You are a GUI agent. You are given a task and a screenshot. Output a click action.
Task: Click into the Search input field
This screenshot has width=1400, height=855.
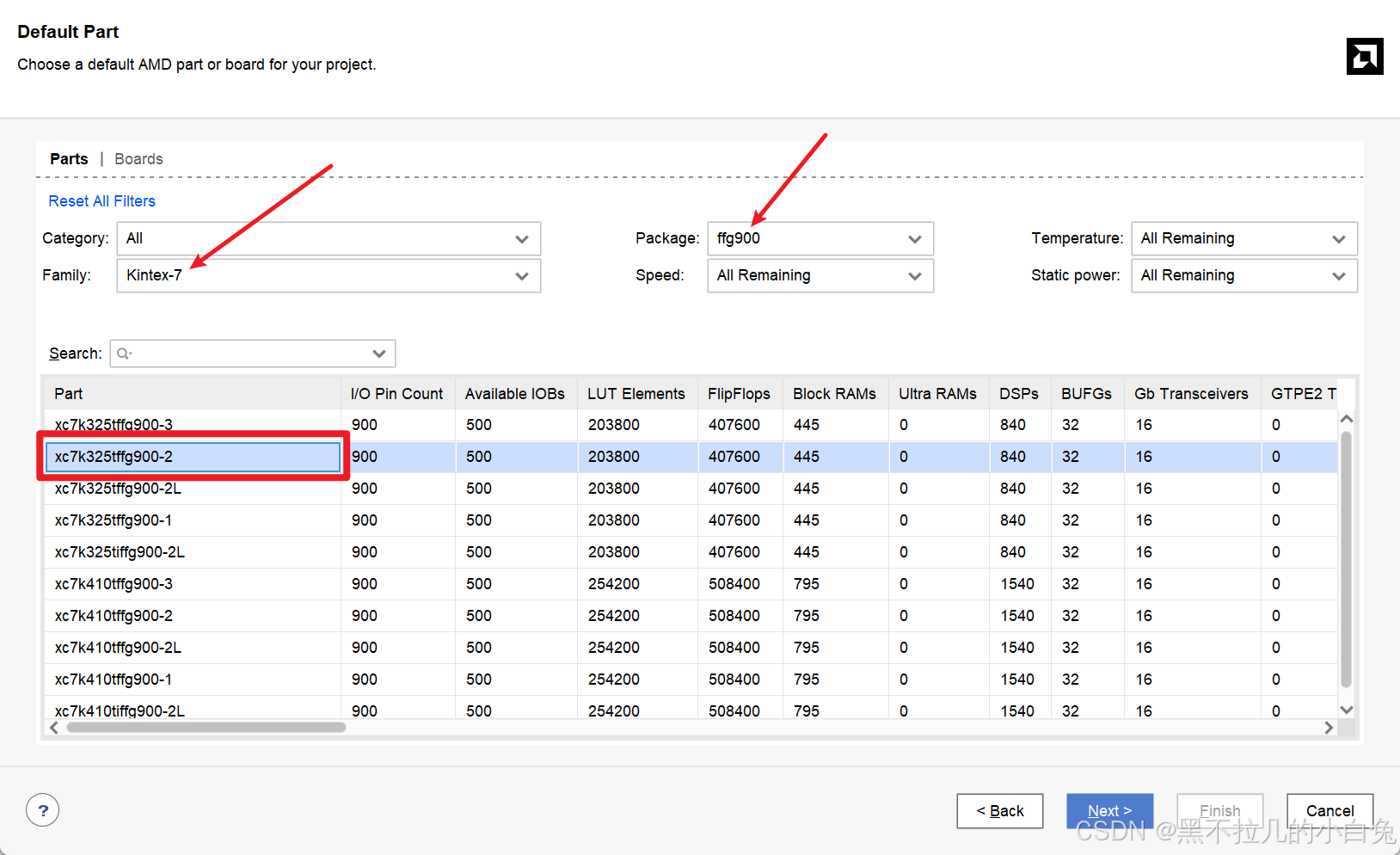tap(252, 354)
